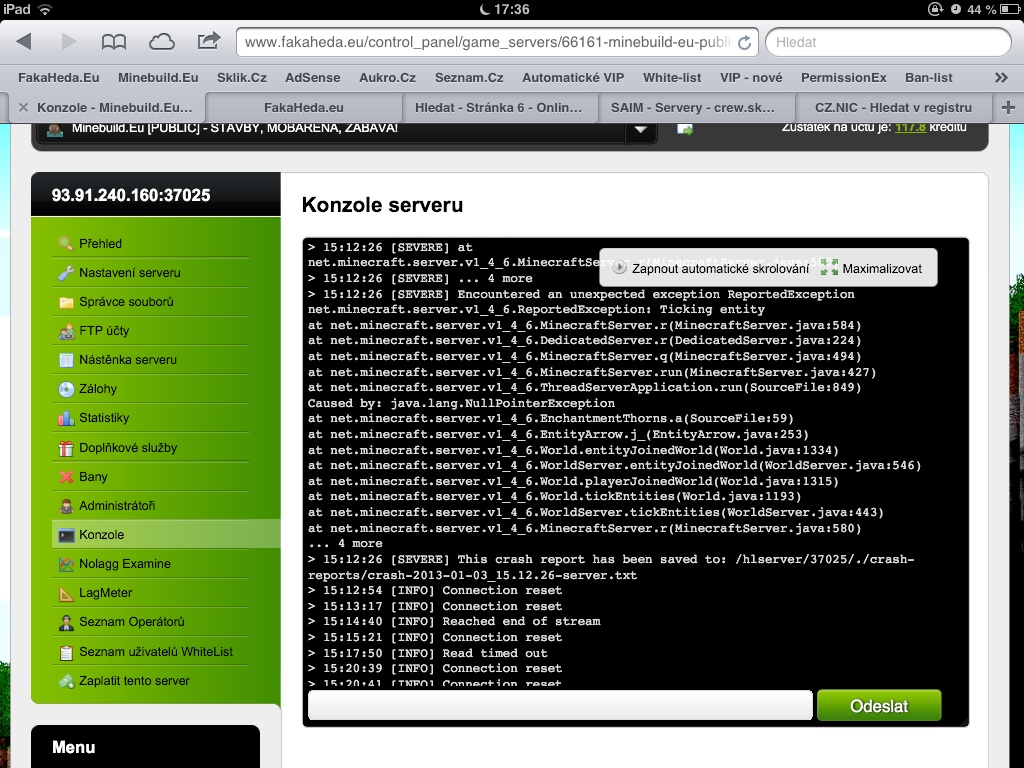1024x768 pixels.
Task: Click the Doplňkové služby gift icon
Action: [66, 448]
